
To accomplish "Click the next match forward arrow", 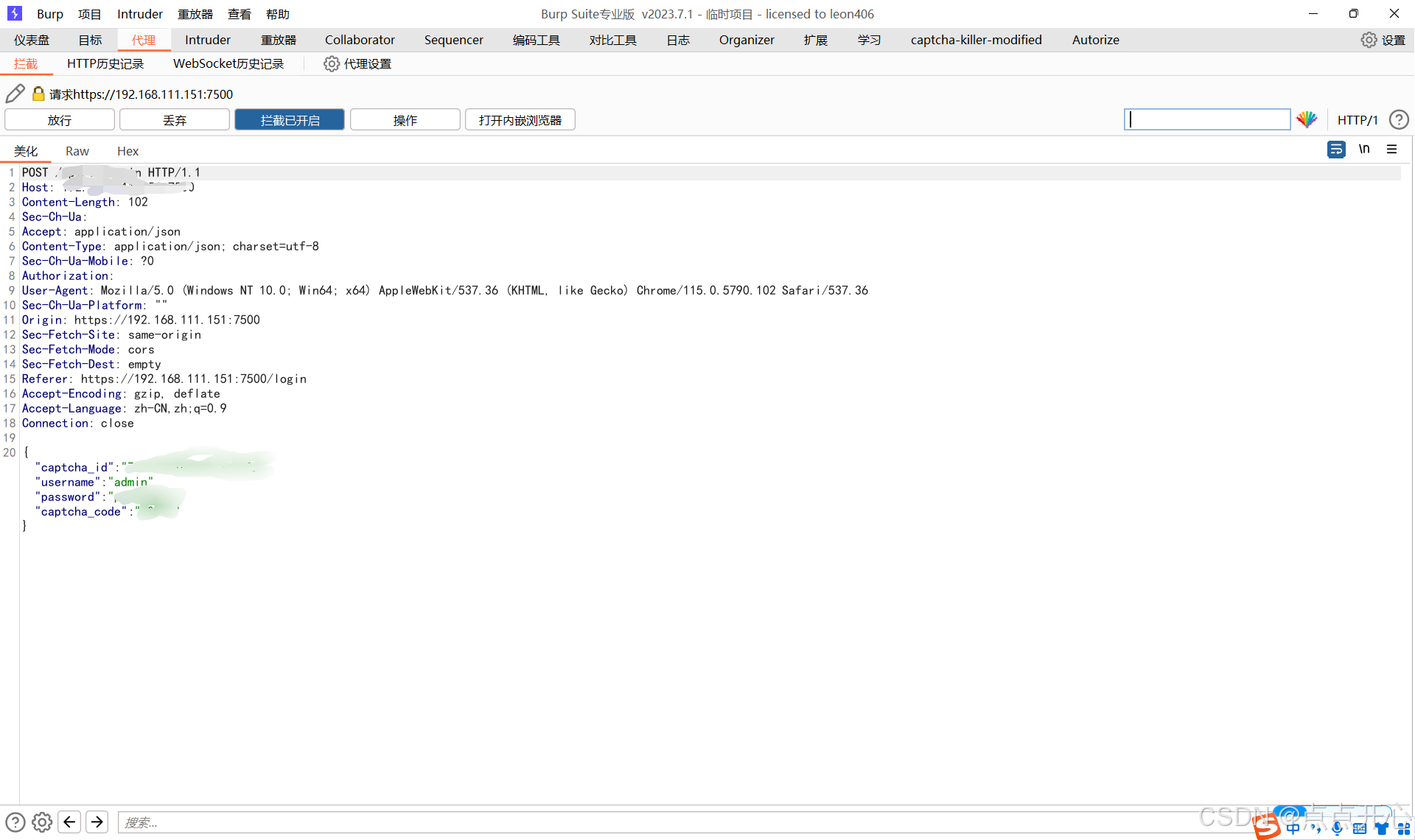I will pyautogui.click(x=97, y=822).
